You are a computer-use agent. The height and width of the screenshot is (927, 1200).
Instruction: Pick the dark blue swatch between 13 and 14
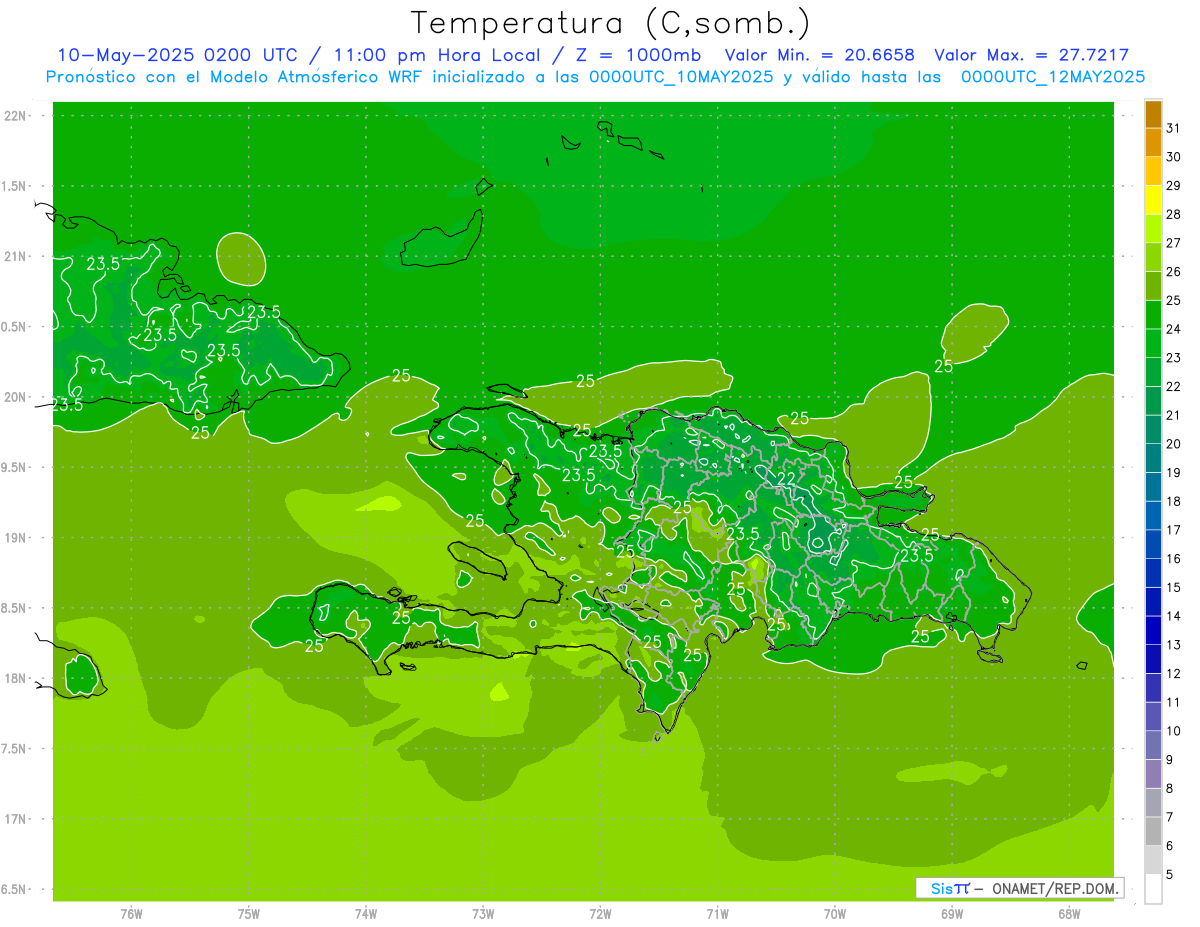pyautogui.click(x=1153, y=631)
